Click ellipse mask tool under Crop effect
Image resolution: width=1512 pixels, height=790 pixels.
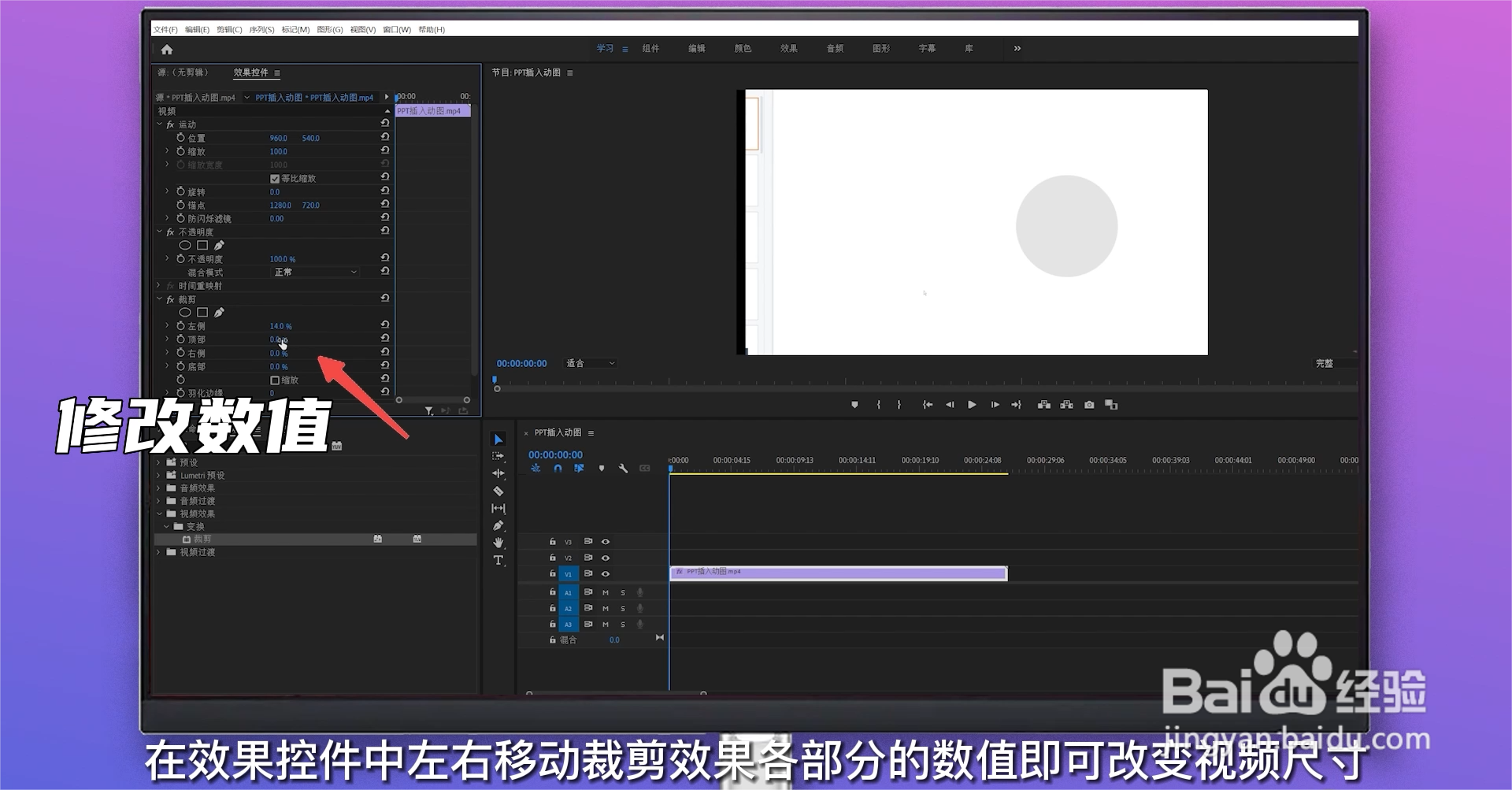(x=185, y=313)
